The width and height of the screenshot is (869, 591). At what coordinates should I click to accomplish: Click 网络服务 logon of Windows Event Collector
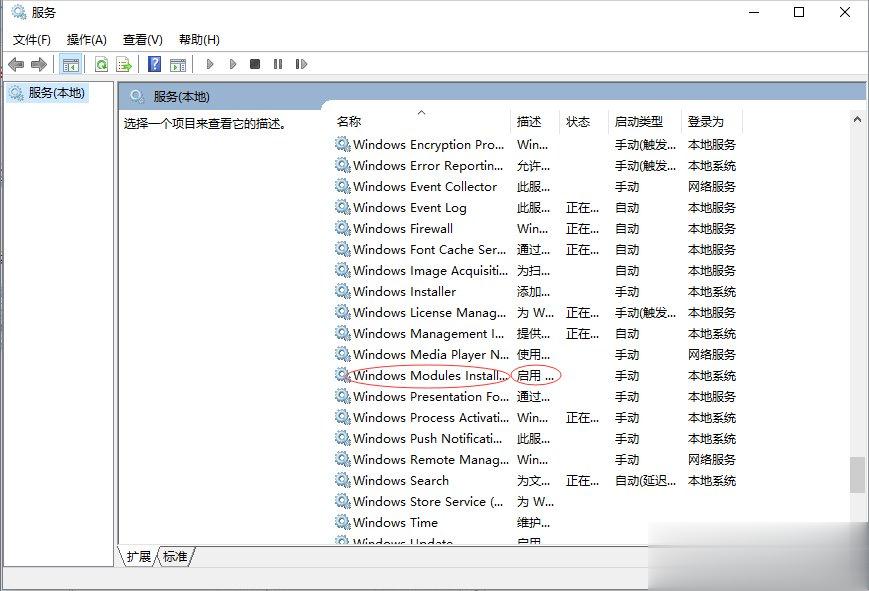[x=712, y=187]
